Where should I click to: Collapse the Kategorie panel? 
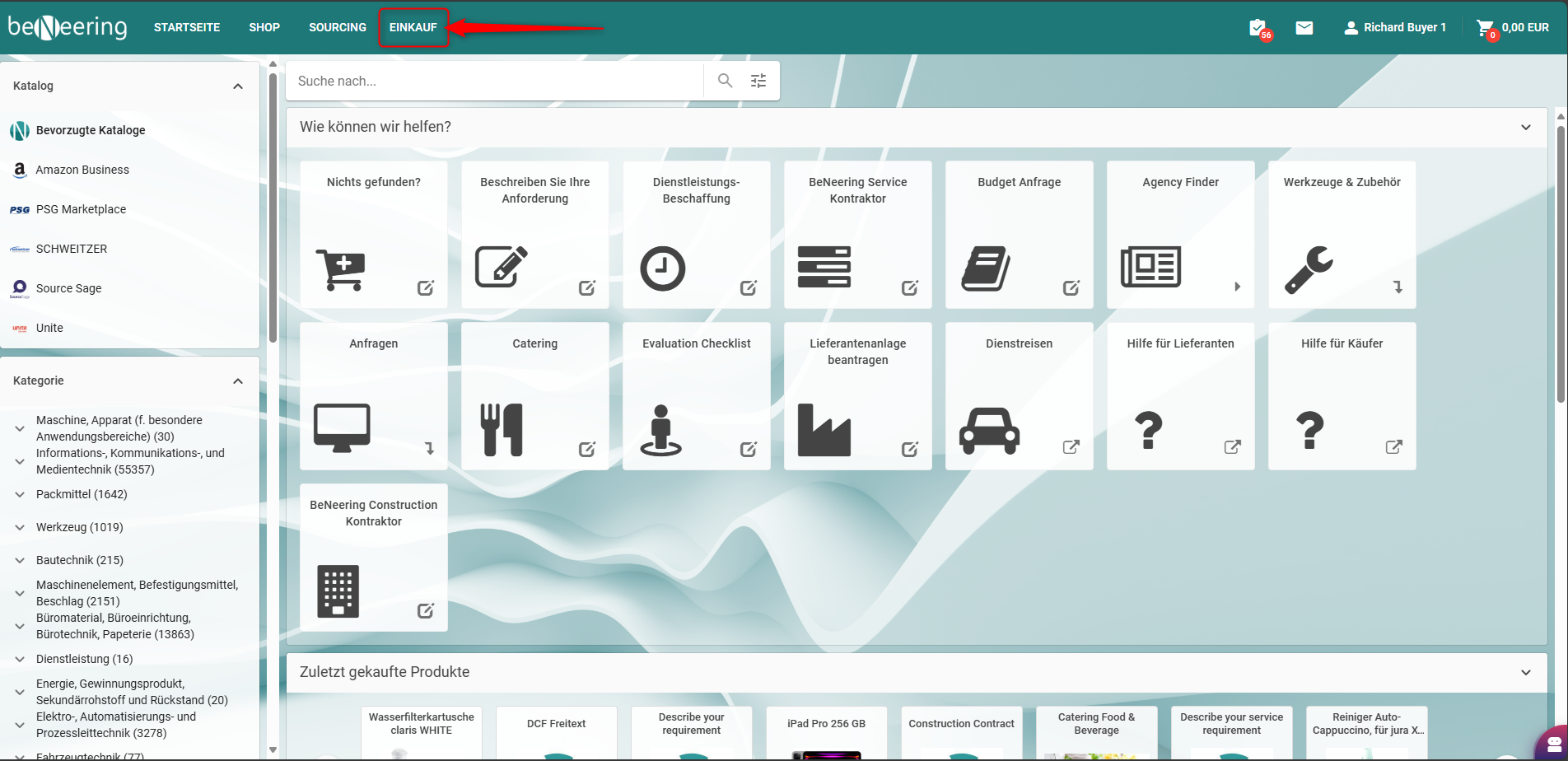click(238, 381)
